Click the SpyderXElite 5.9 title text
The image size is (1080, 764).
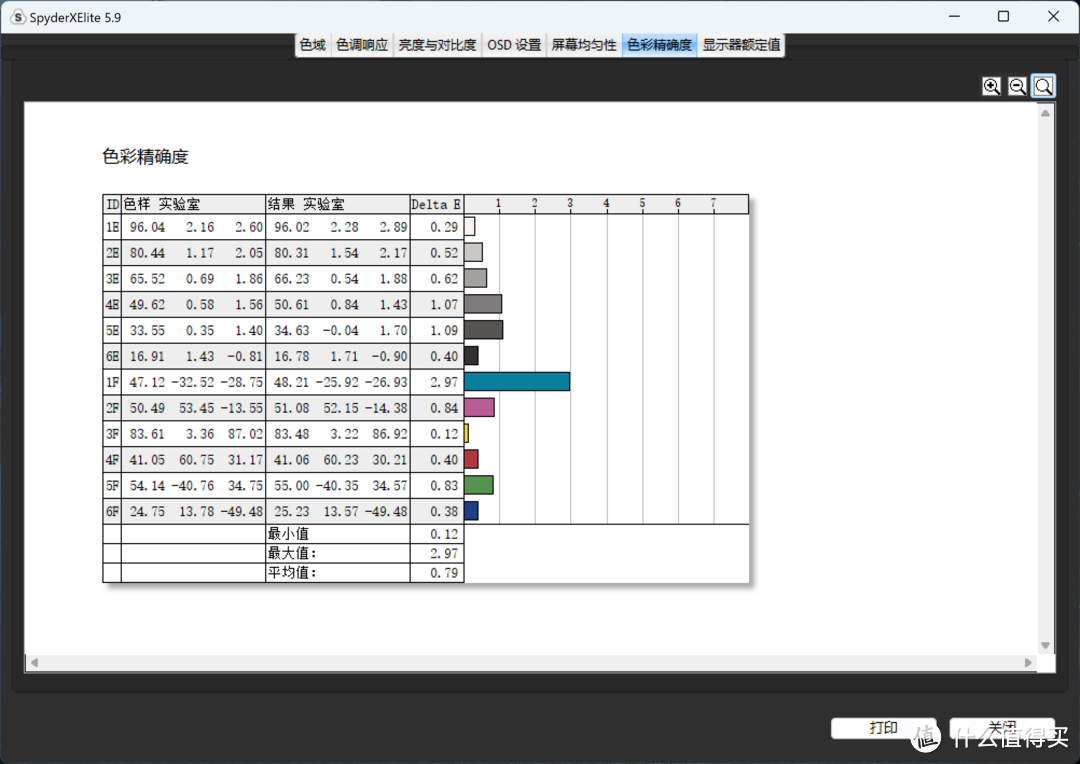[x=75, y=18]
